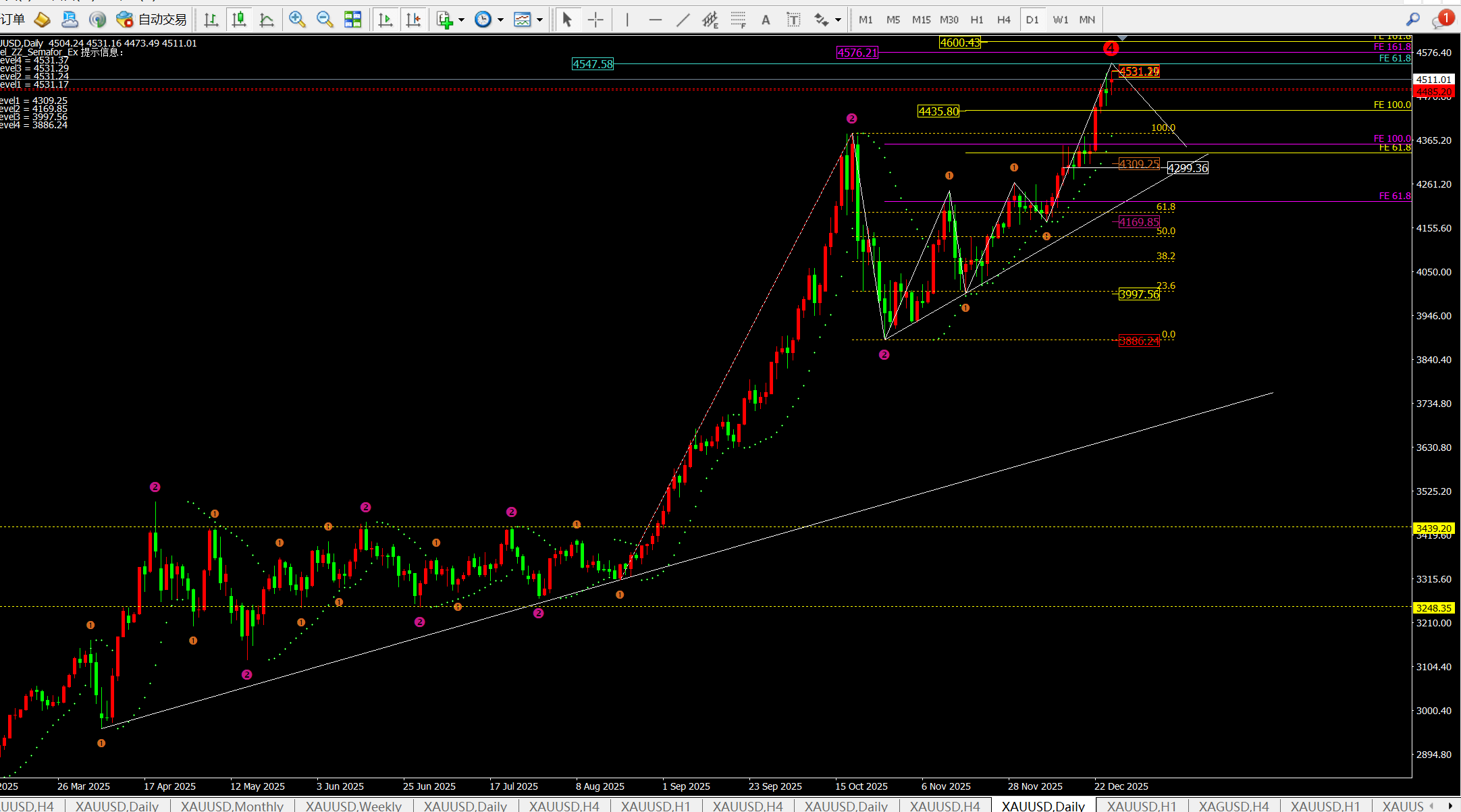The image size is (1461, 812).
Task: Select the horizontal line tool
Action: pyautogui.click(x=655, y=20)
